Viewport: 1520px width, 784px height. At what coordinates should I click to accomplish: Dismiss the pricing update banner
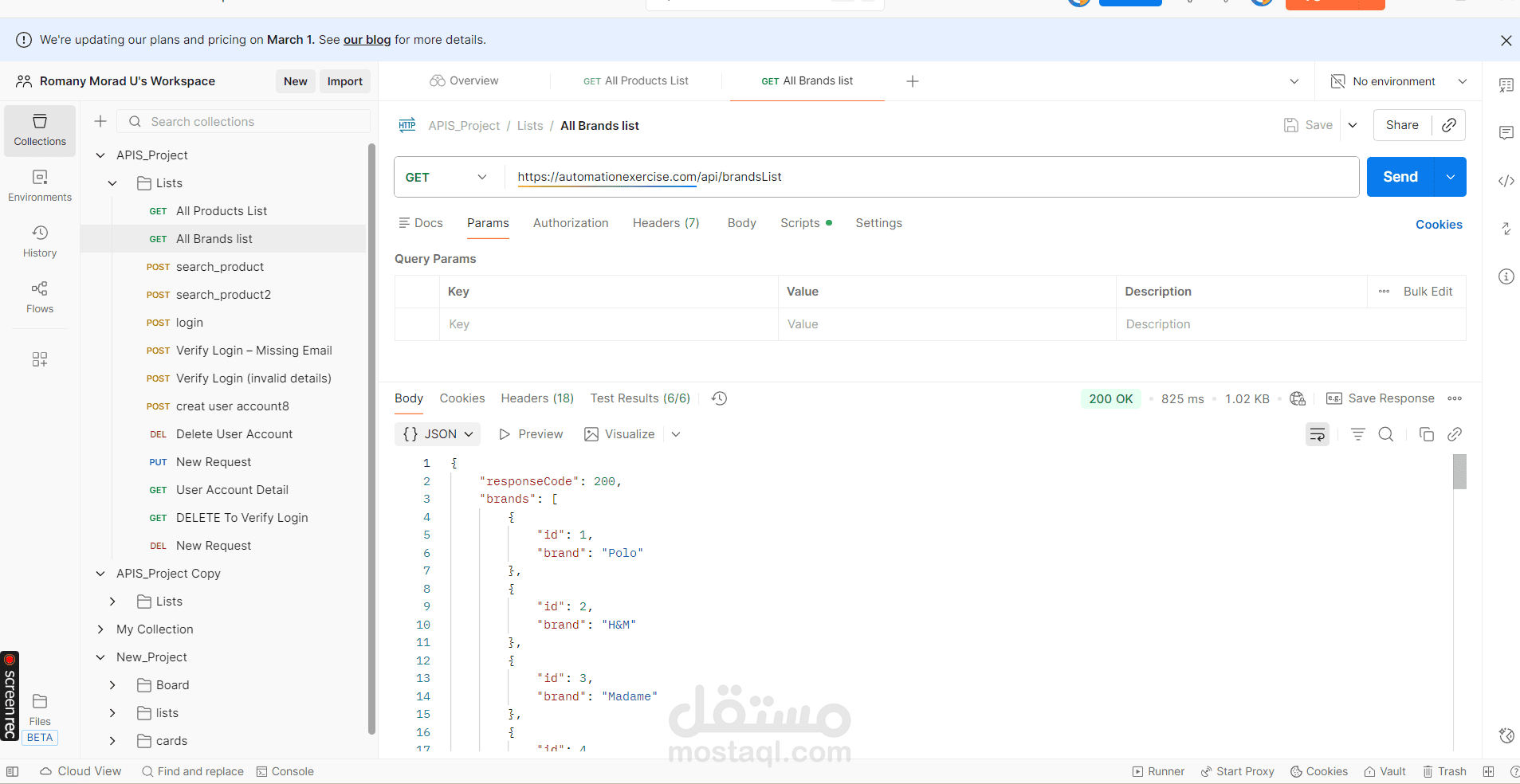1506,41
